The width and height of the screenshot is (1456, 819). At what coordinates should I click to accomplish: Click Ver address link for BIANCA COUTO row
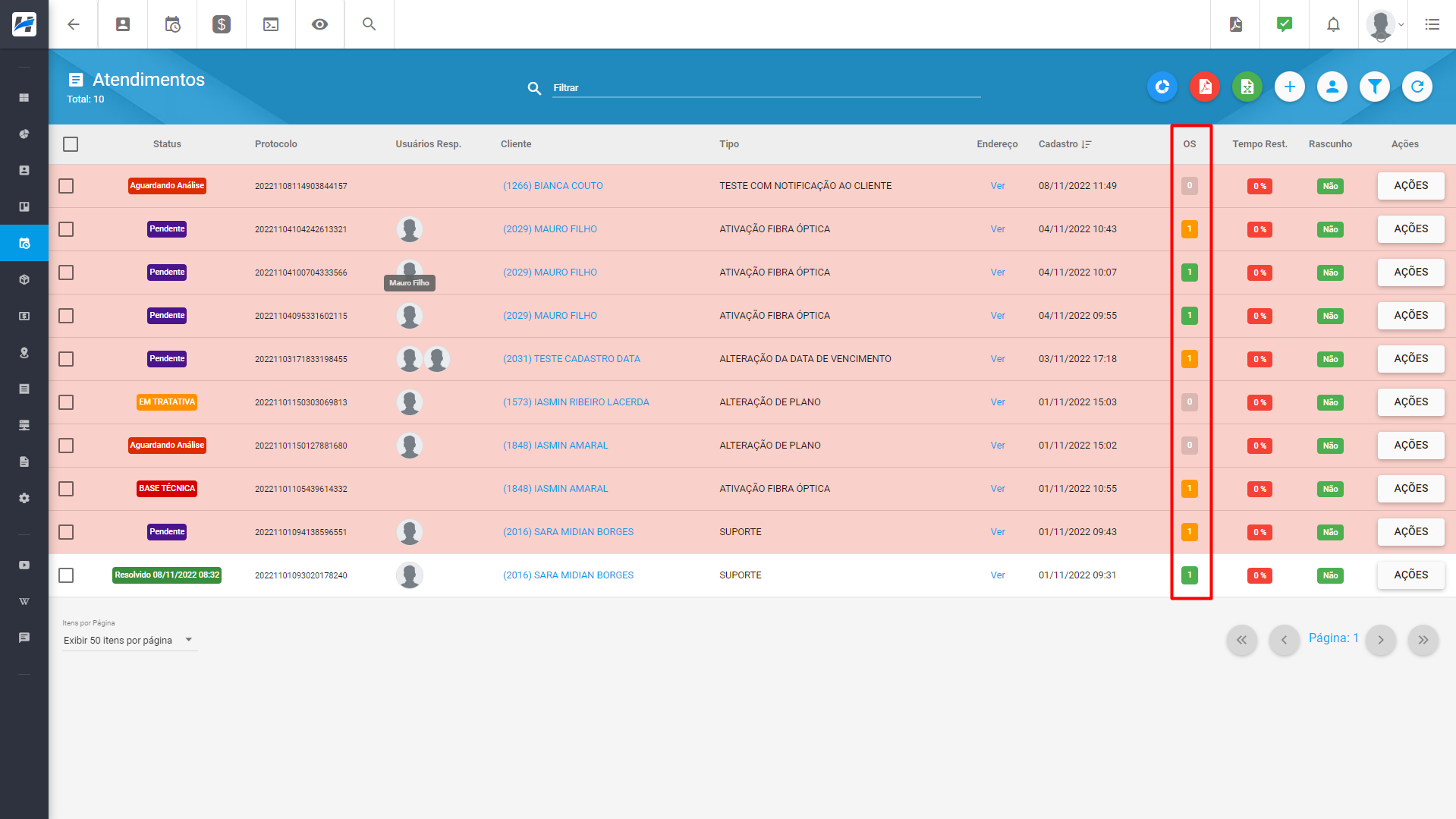click(998, 186)
